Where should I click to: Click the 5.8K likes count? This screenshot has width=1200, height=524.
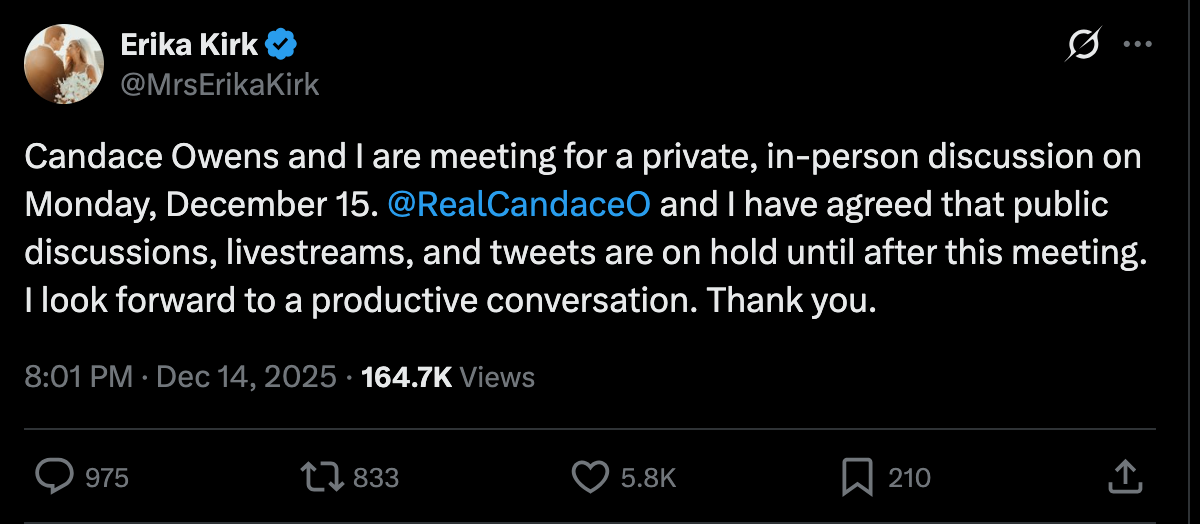coord(648,478)
